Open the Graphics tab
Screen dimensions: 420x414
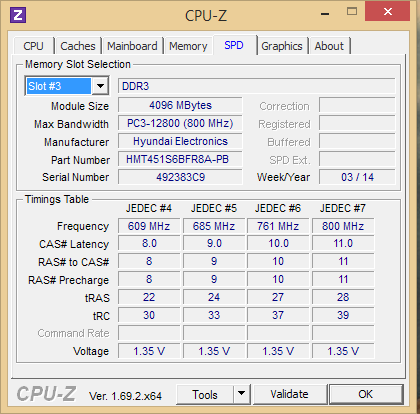(282, 46)
